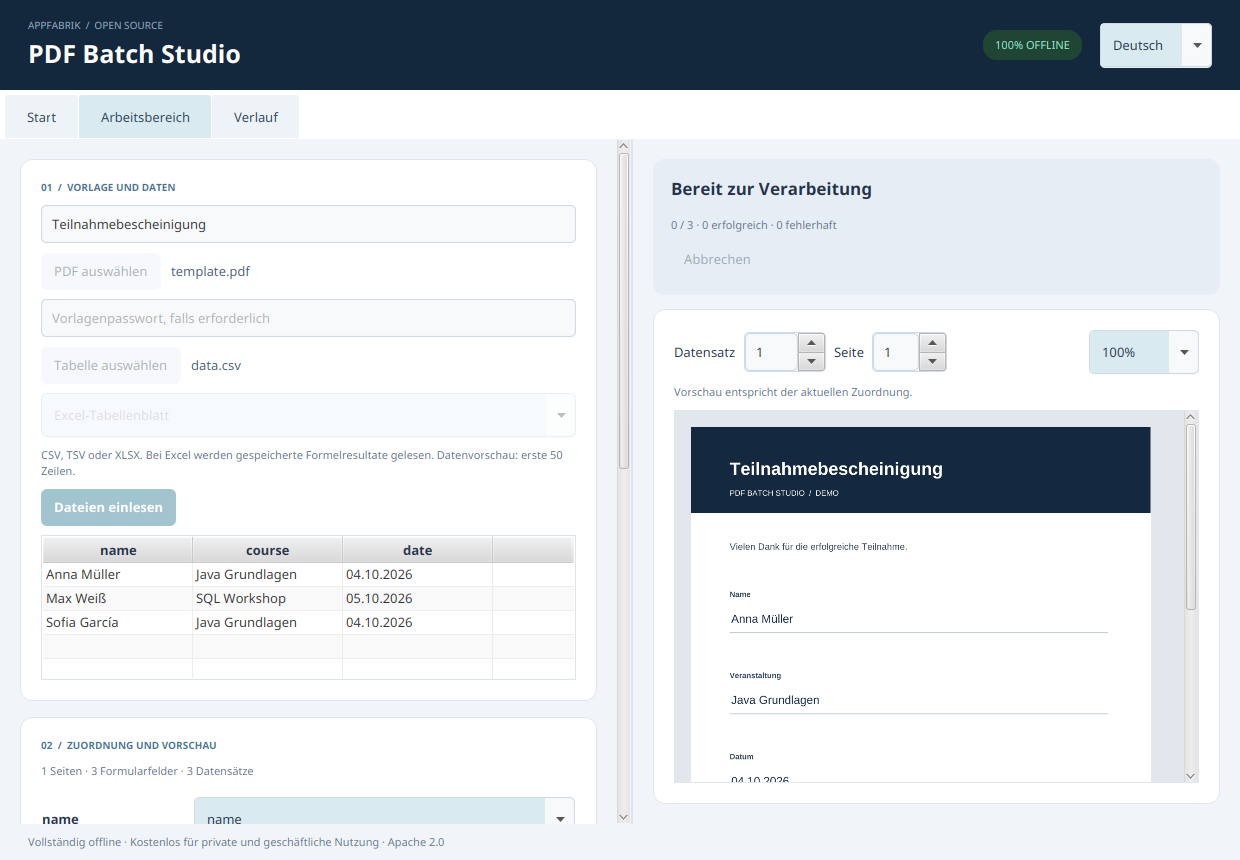Open the Deutsch language dropdown

[1155, 46]
